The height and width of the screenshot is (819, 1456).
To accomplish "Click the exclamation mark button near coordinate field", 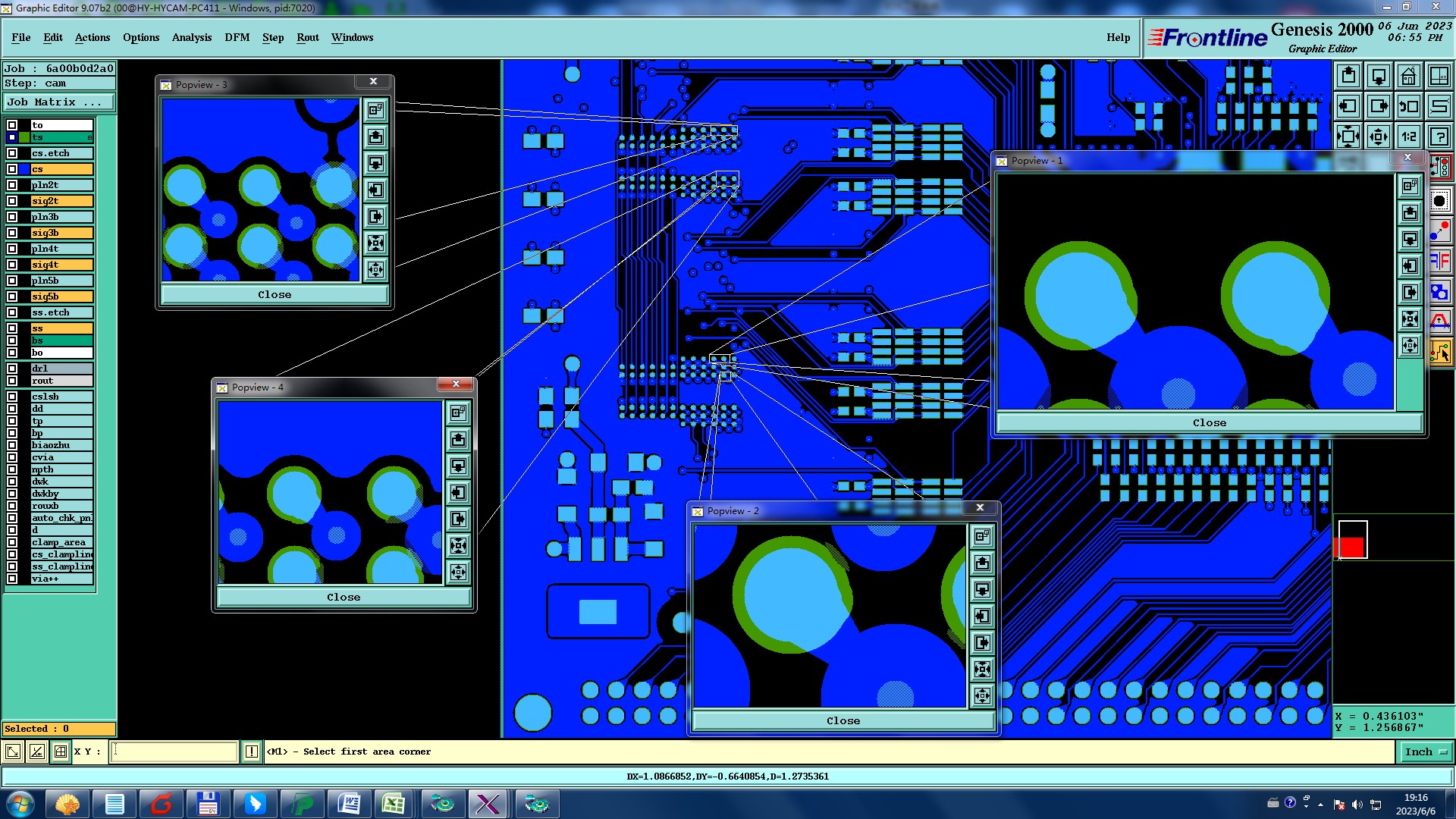I will [252, 752].
